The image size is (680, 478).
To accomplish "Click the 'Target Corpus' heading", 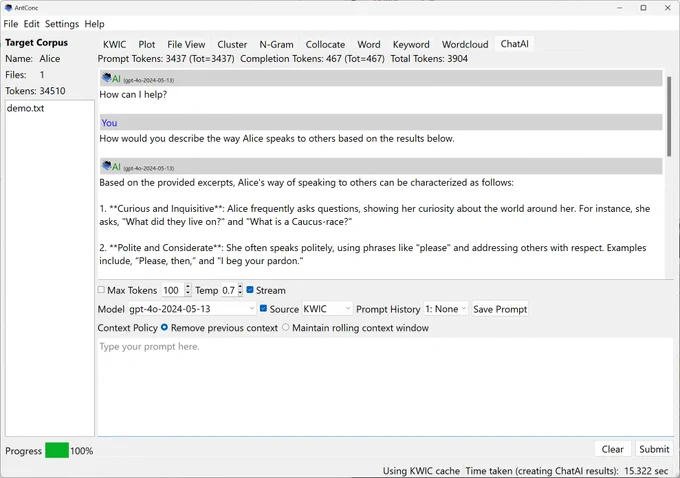I will (36, 43).
